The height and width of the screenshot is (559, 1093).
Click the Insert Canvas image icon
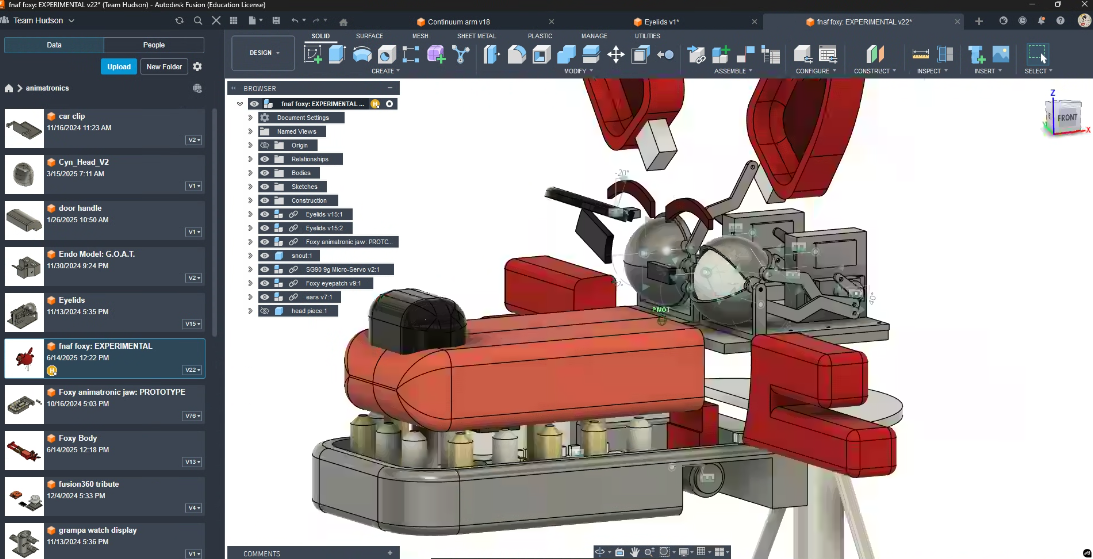(x=1001, y=54)
